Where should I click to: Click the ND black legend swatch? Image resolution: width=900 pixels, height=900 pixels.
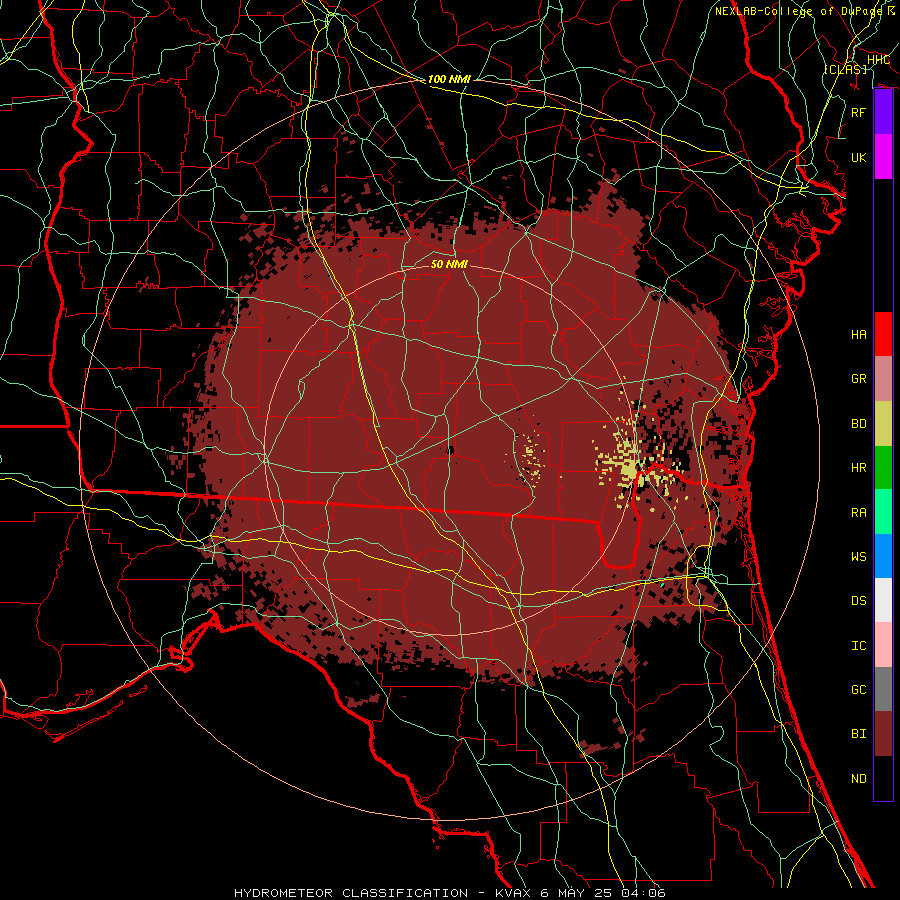click(883, 778)
